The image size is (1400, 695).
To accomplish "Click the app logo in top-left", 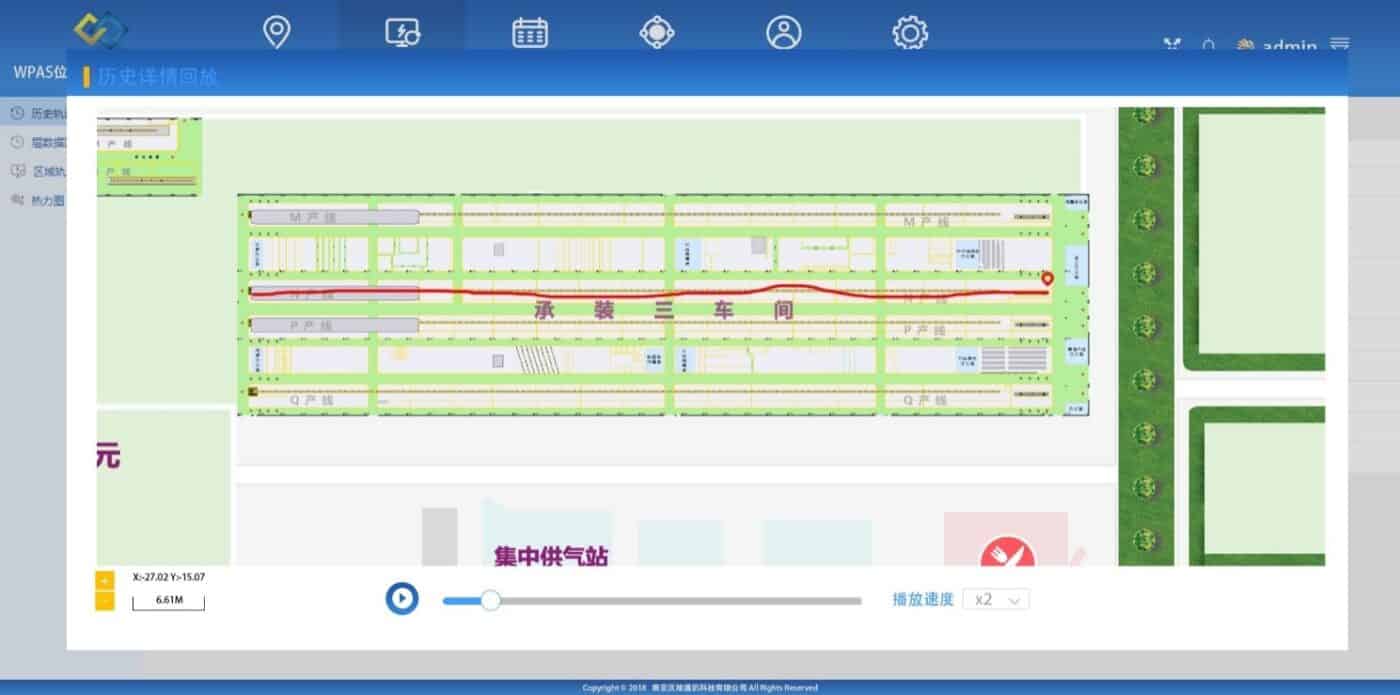I will coord(100,30).
